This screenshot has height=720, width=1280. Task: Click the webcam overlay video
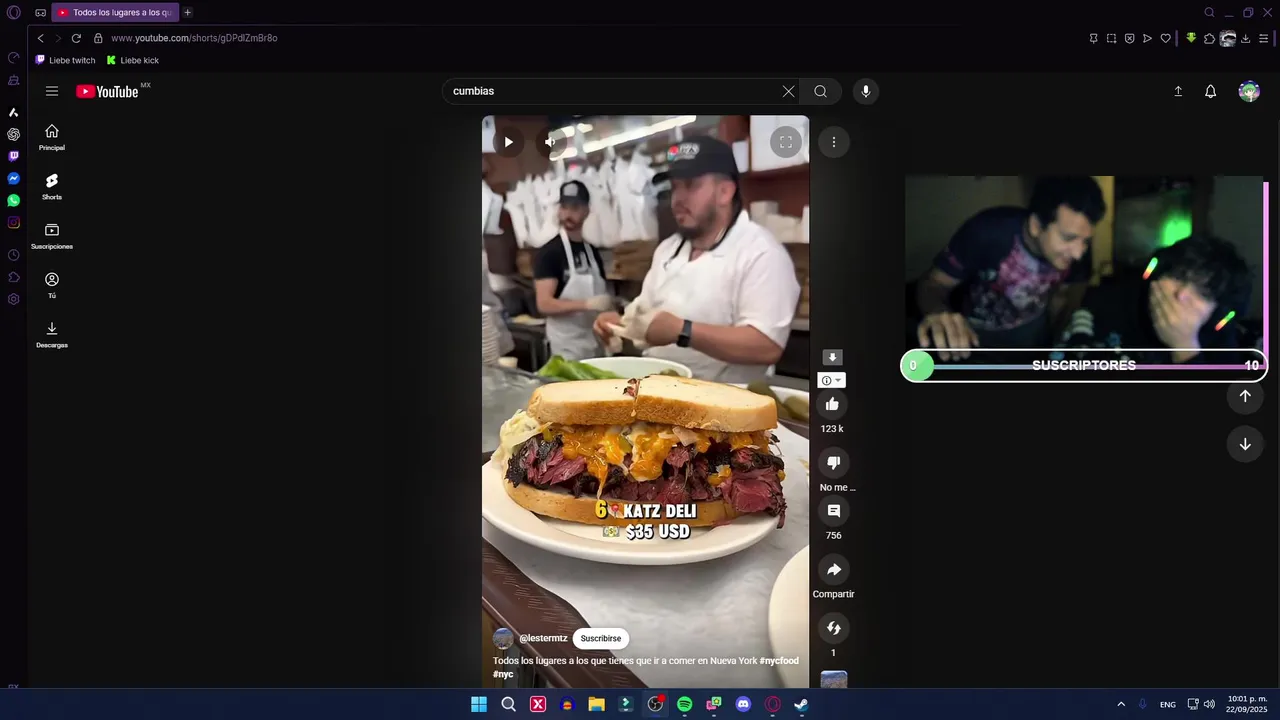coord(1084,263)
